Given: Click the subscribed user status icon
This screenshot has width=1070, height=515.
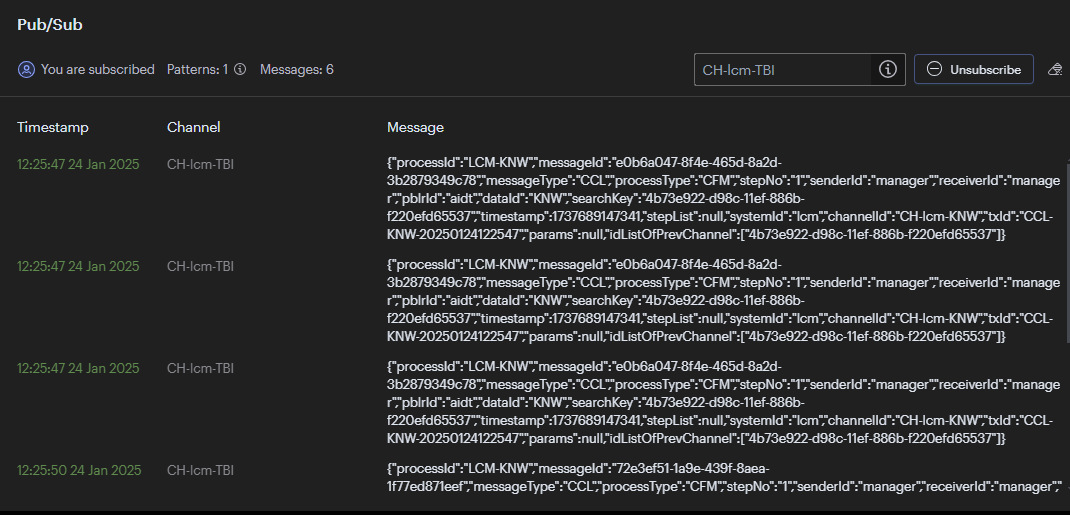Looking at the screenshot, I should (x=27, y=70).
